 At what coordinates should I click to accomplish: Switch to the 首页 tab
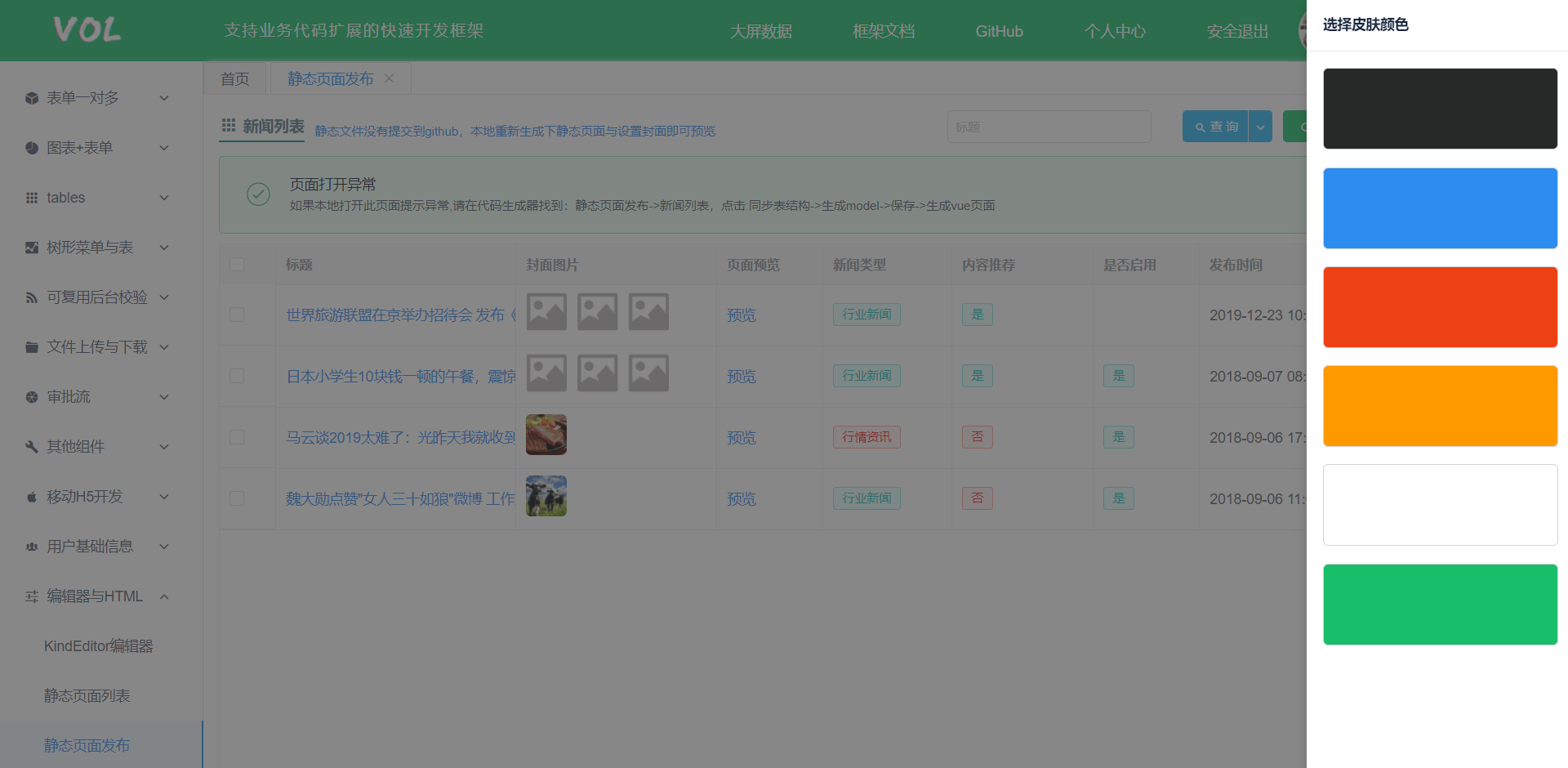click(235, 78)
